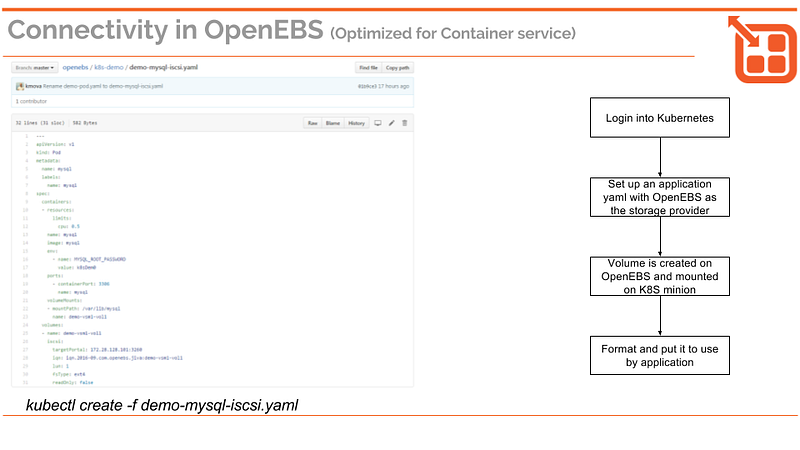Click the Raw button
This screenshot has height=450, width=800.
pyautogui.click(x=313, y=123)
